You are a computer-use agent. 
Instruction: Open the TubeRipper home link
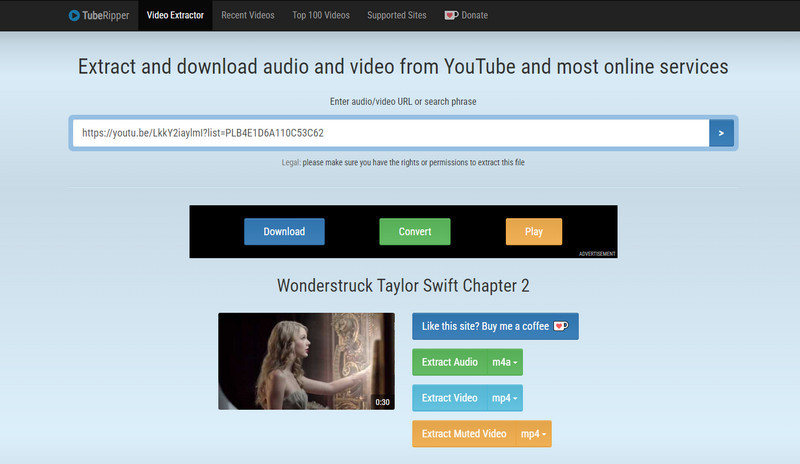[99, 15]
